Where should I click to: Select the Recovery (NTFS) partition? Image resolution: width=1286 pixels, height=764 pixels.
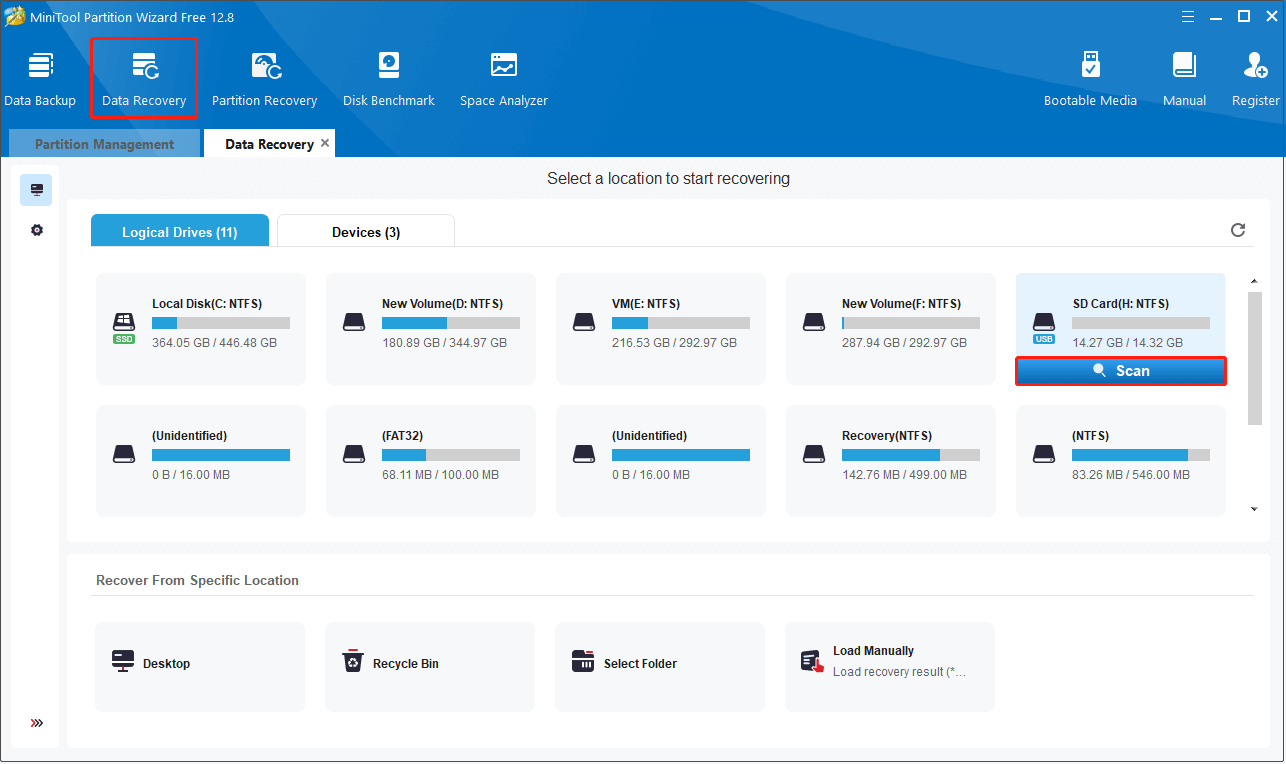[891, 461]
